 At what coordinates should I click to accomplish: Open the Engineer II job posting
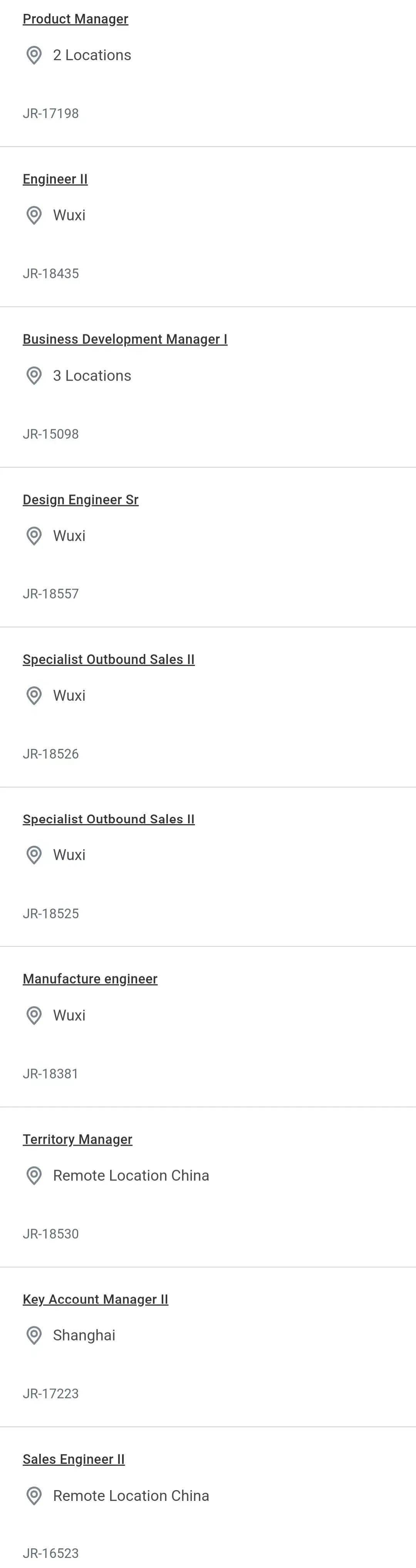[x=55, y=179]
